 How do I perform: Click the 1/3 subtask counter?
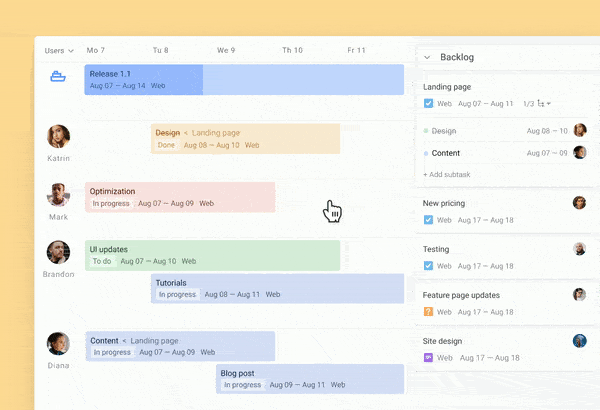[x=528, y=104]
